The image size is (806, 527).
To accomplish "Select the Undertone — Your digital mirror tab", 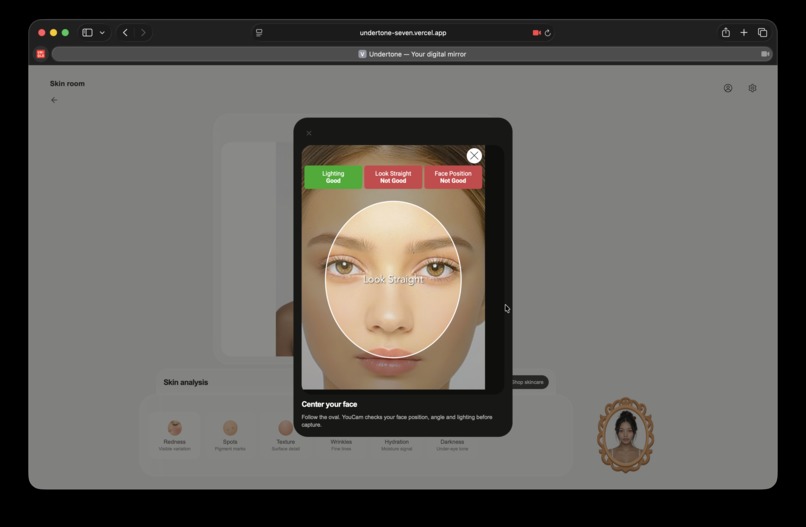I will [x=412, y=54].
